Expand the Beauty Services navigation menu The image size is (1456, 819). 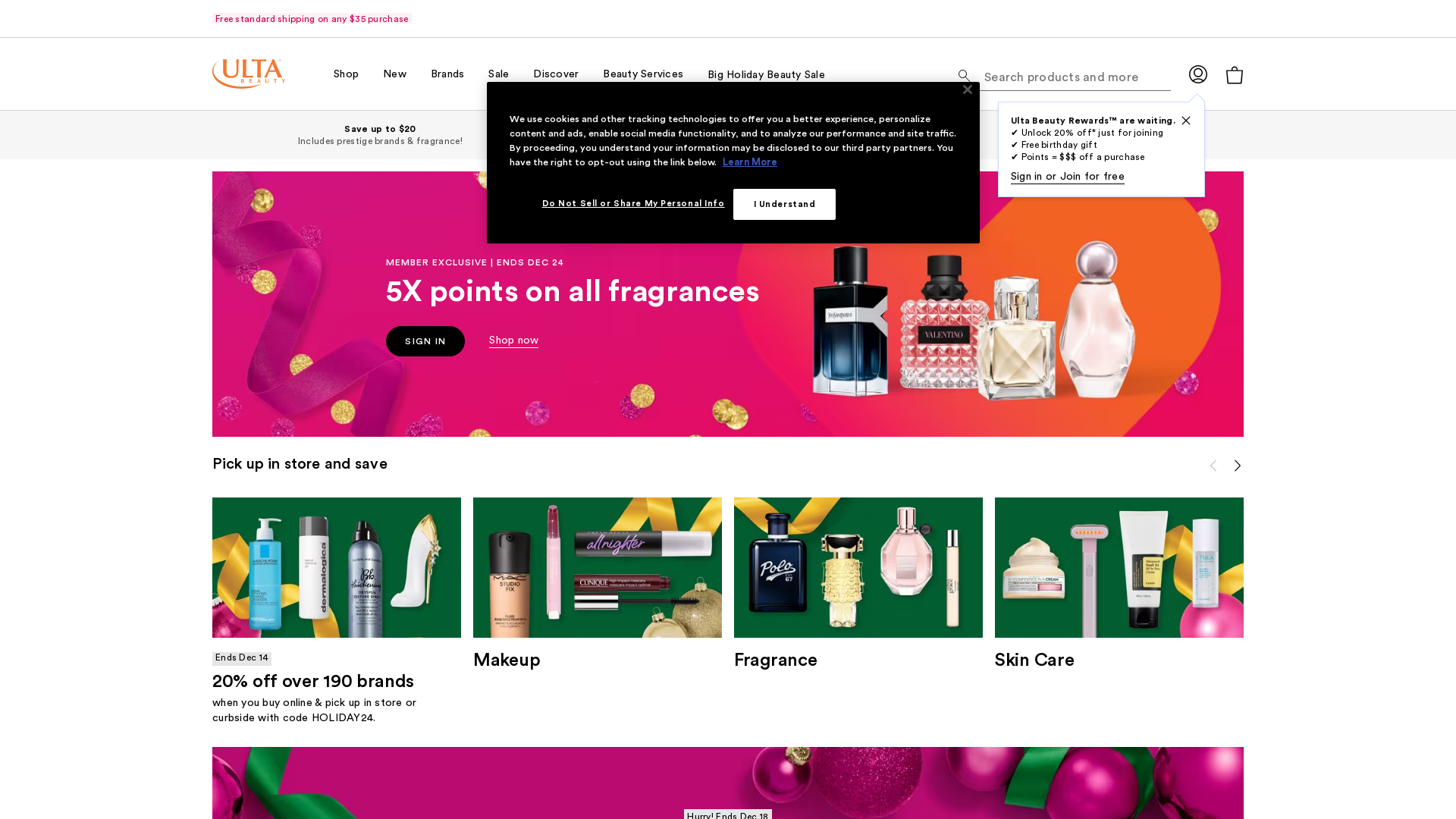(643, 74)
